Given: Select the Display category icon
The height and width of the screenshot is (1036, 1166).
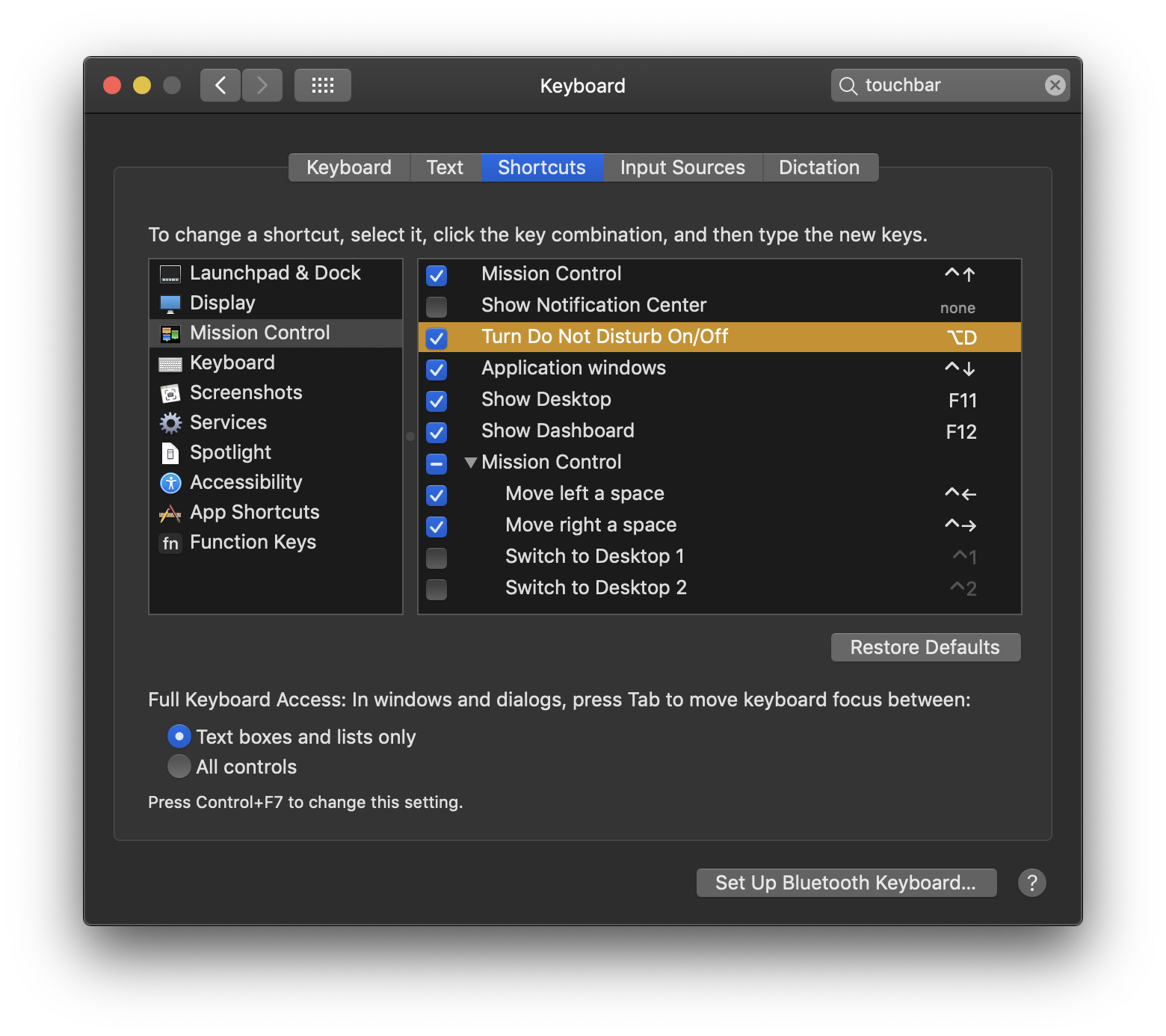Looking at the screenshot, I should tap(170, 303).
